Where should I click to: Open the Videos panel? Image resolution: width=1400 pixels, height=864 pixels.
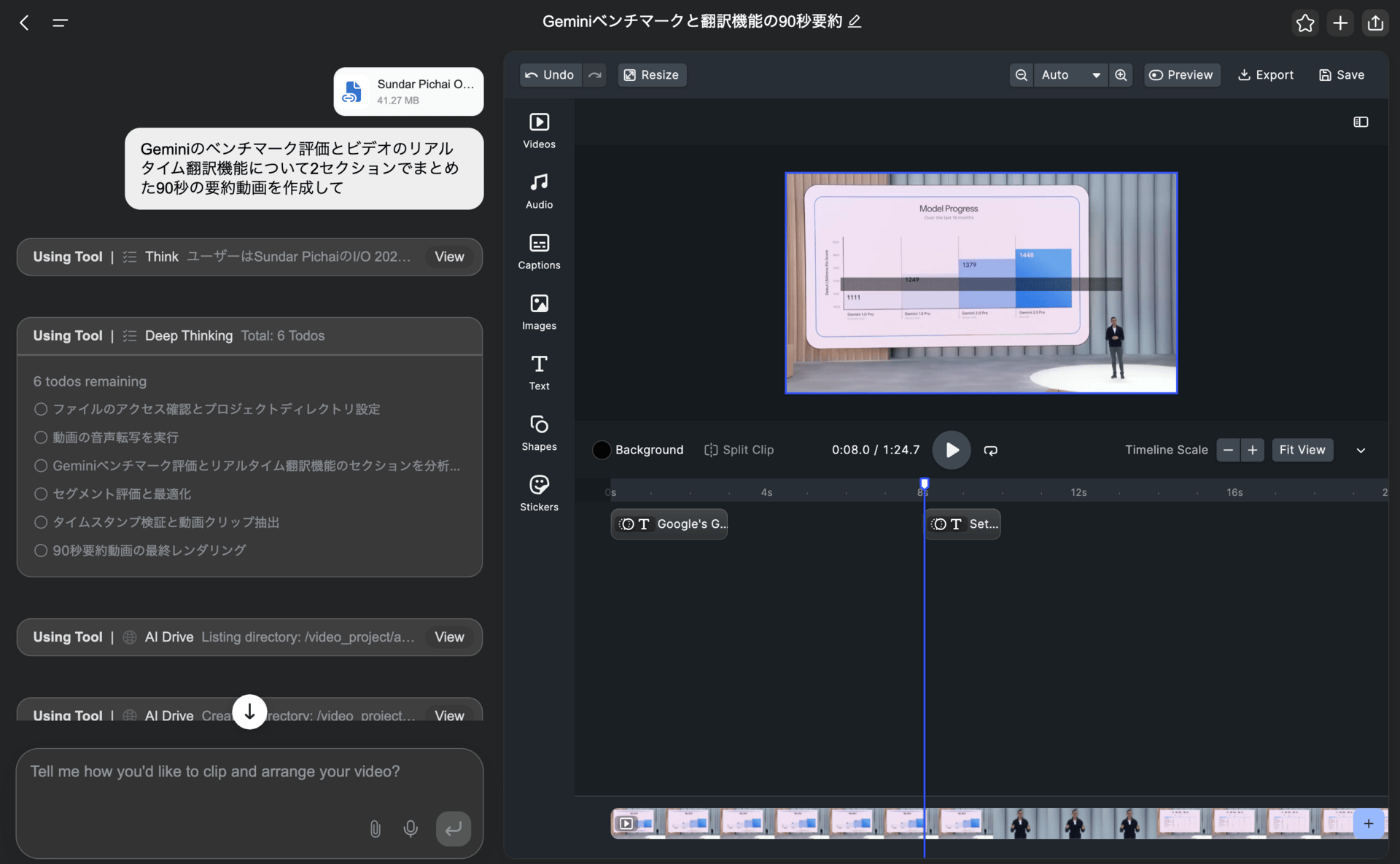[x=539, y=131]
